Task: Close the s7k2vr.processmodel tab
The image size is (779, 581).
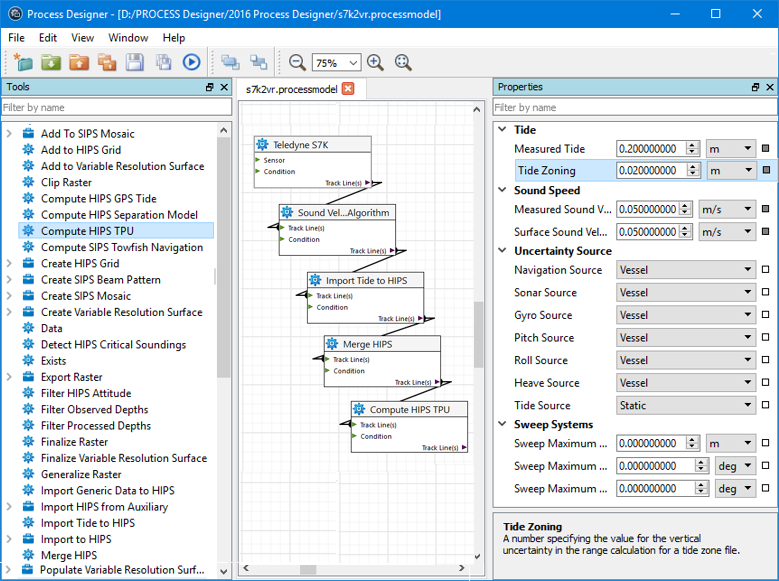Action: 348,89
